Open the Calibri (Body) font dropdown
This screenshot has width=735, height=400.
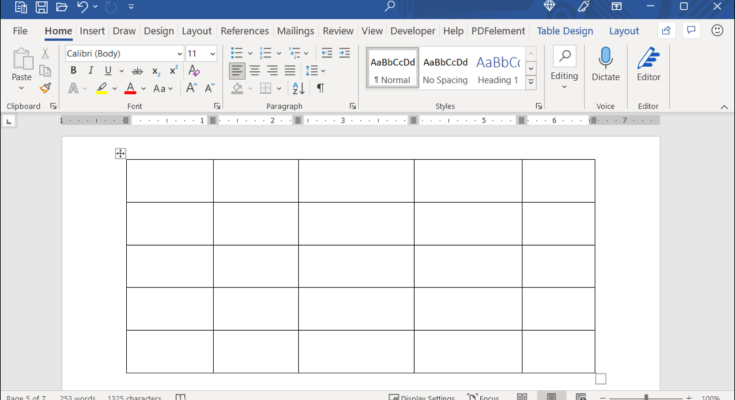(179, 53)
